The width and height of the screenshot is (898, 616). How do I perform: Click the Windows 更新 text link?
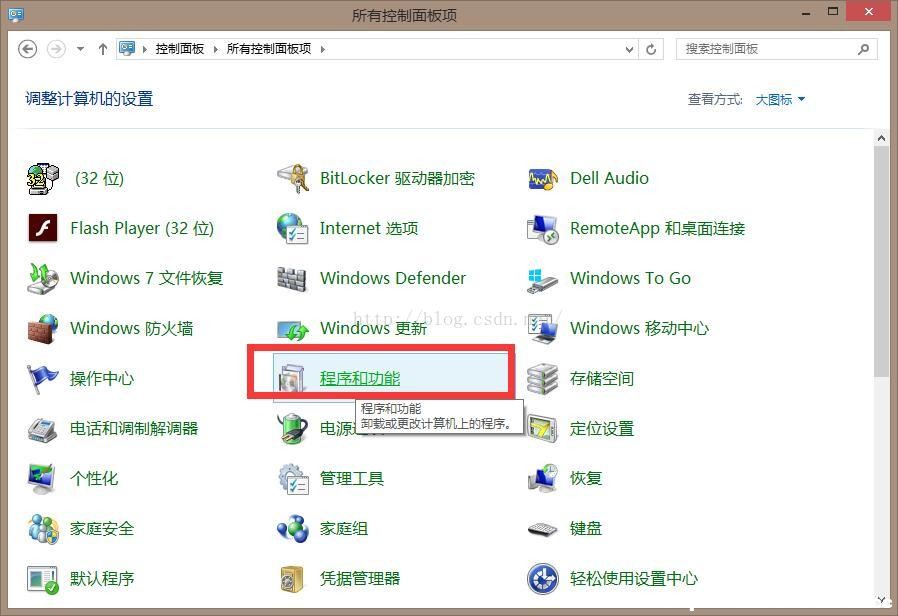[x=373, y=329]
